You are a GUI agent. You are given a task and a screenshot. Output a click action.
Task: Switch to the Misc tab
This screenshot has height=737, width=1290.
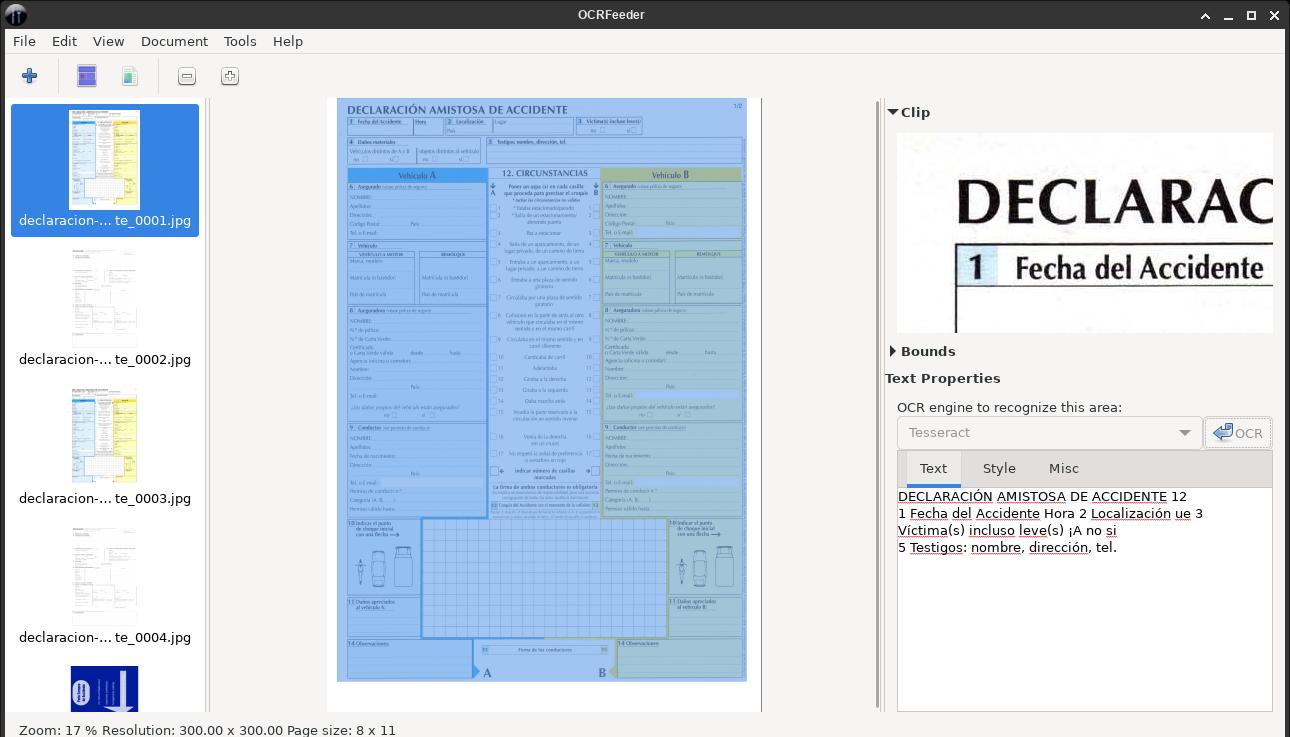tap(1064, 468)
